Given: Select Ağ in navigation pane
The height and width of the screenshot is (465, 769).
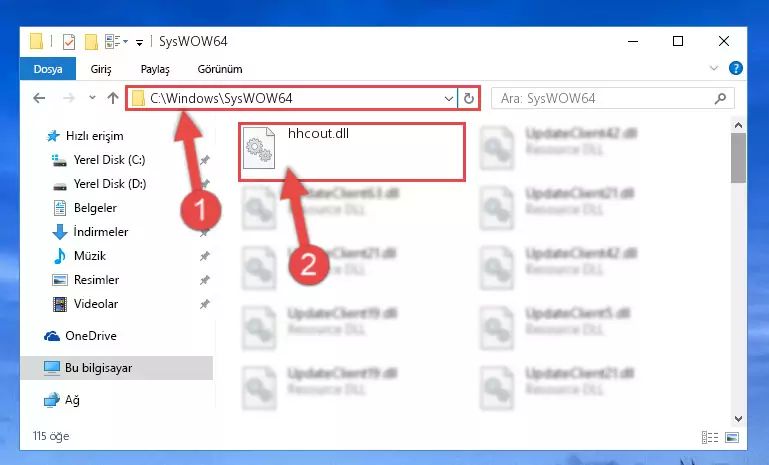Looking at the screenshot, I should (72, 400).
